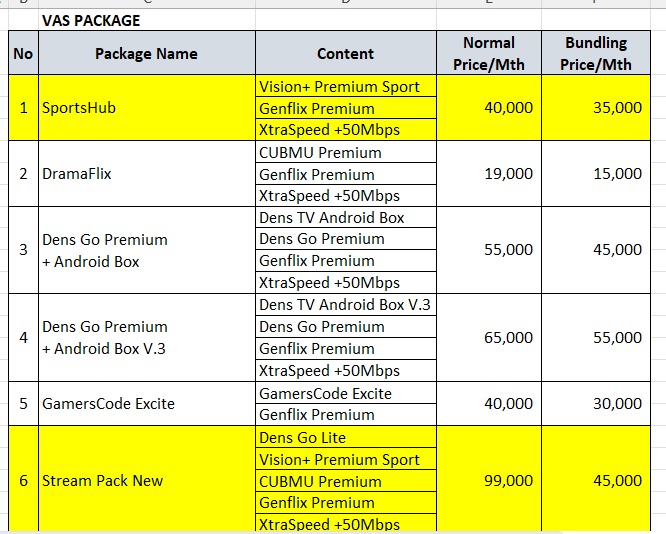Viewport: 666px width, 534px height.
Task: Select the "No" column header cell
Action: pos(22,53)
